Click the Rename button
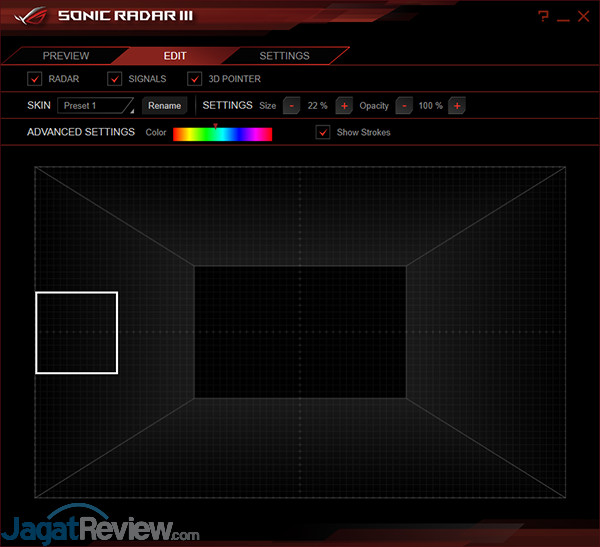 [165, 106]
